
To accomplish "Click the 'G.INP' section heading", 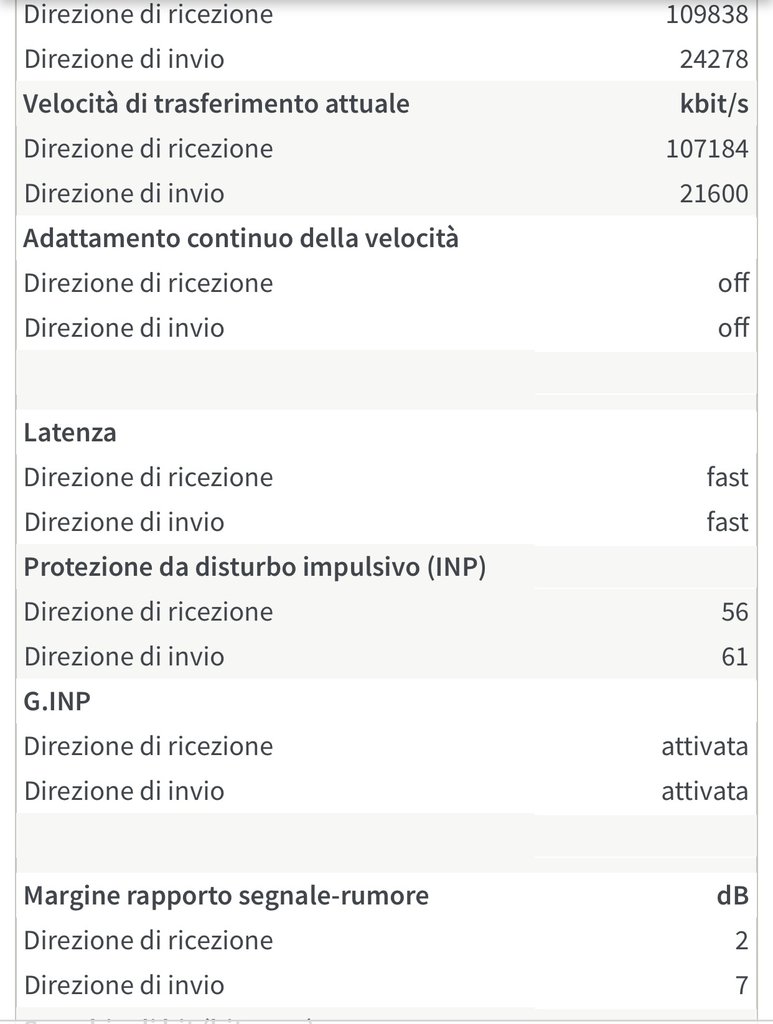I will (x=57, y=701).
